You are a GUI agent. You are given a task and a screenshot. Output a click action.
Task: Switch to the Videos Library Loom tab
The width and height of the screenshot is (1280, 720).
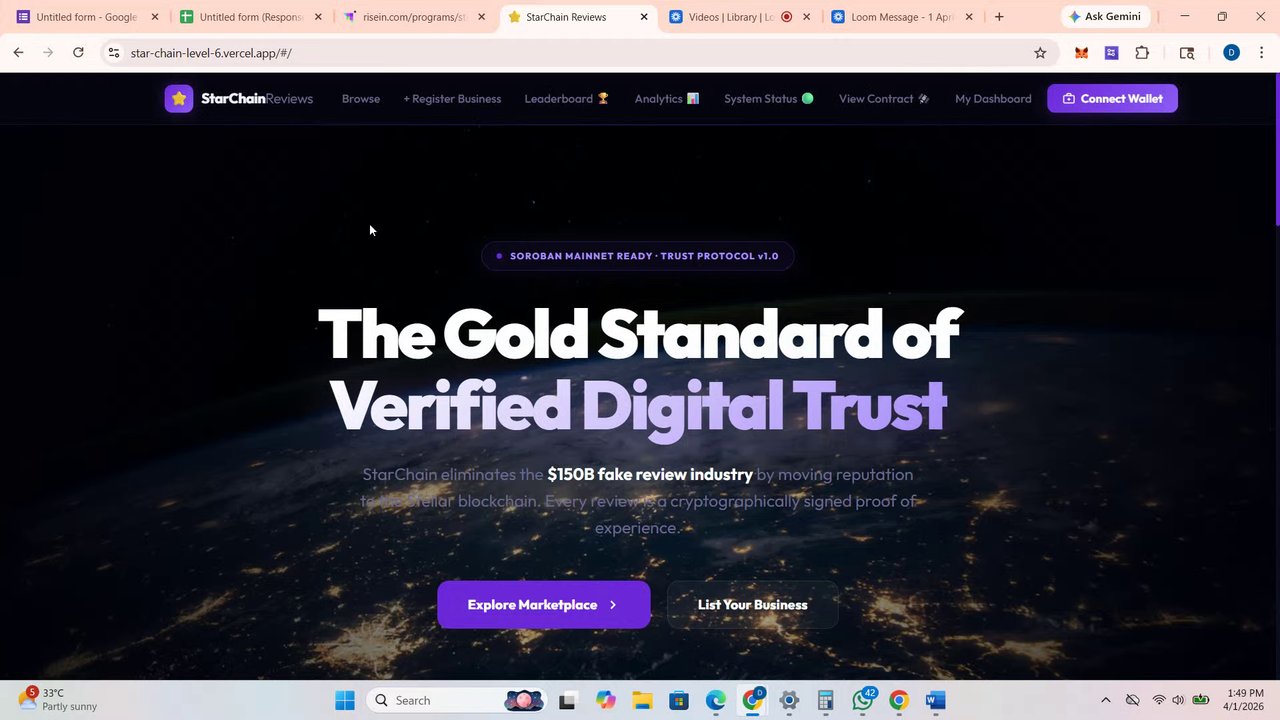(740, 17)
